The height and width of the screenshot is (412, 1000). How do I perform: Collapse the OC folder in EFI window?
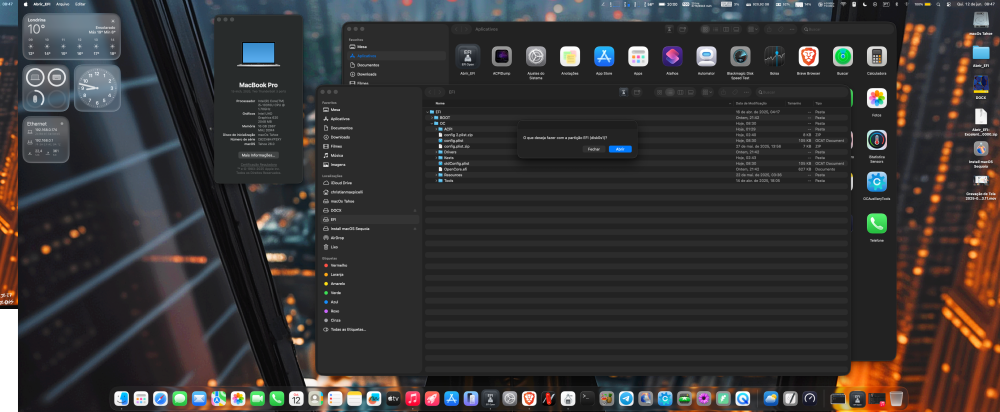coord(432,123)
